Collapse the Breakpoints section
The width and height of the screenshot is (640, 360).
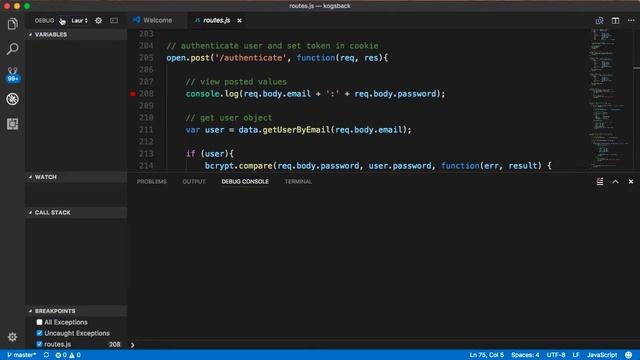tap(76, 311)
